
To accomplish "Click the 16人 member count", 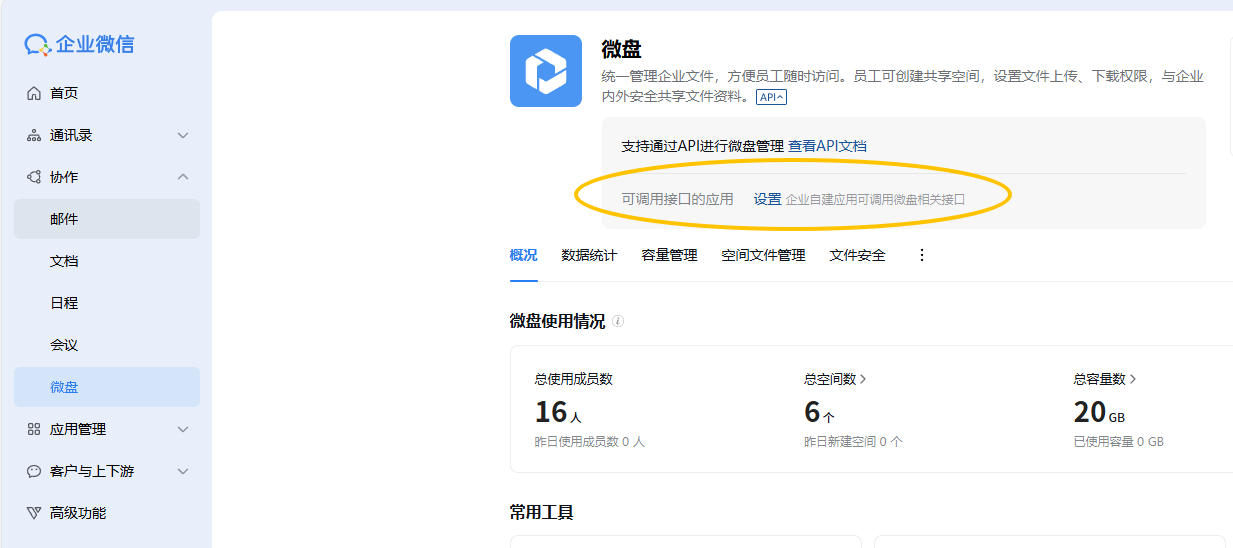I will (558, 412).
